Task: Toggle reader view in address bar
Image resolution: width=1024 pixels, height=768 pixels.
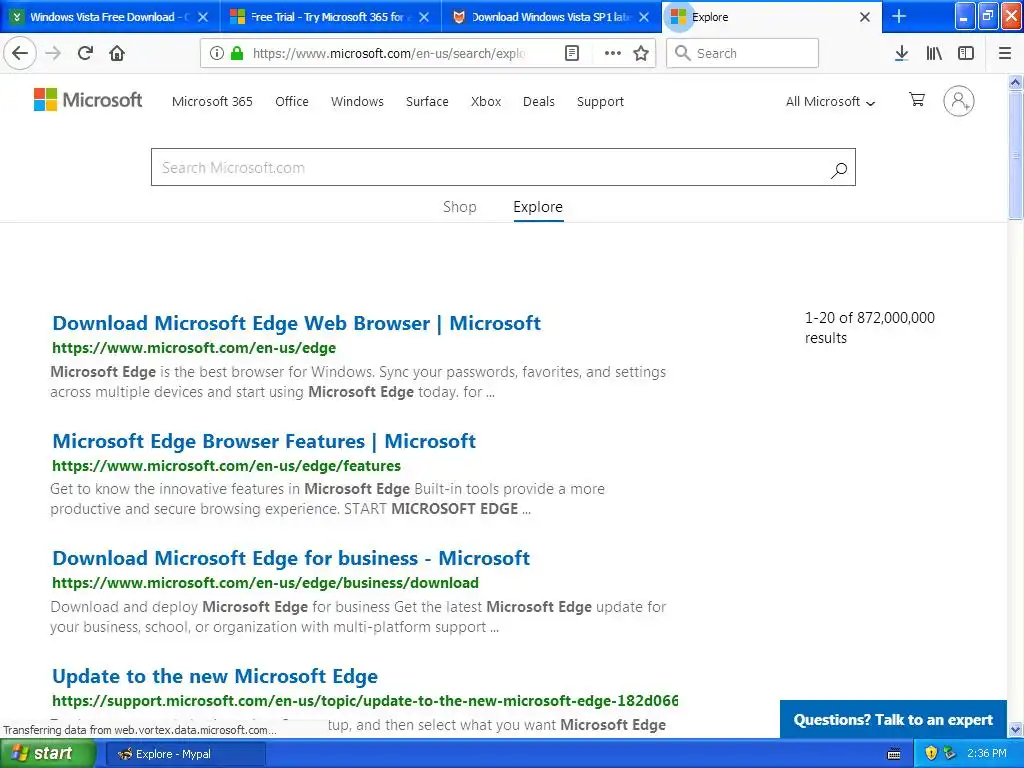Action: point(572,53)
